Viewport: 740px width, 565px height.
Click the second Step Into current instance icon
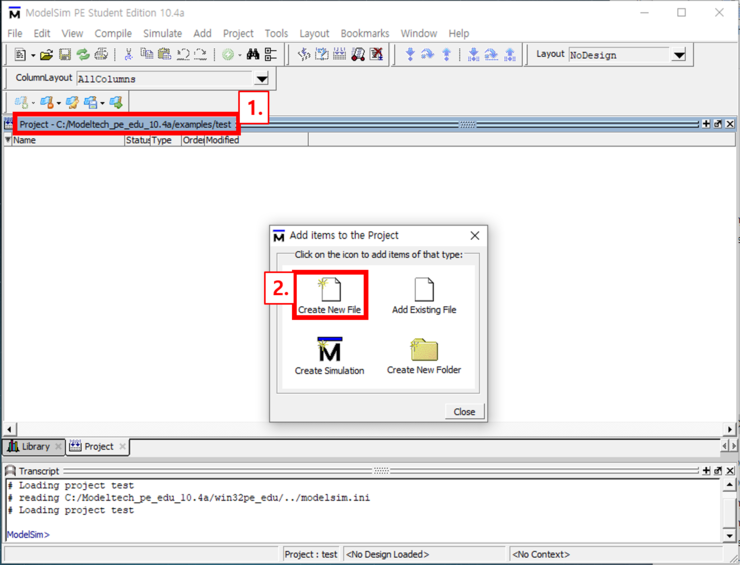(473, 55)
